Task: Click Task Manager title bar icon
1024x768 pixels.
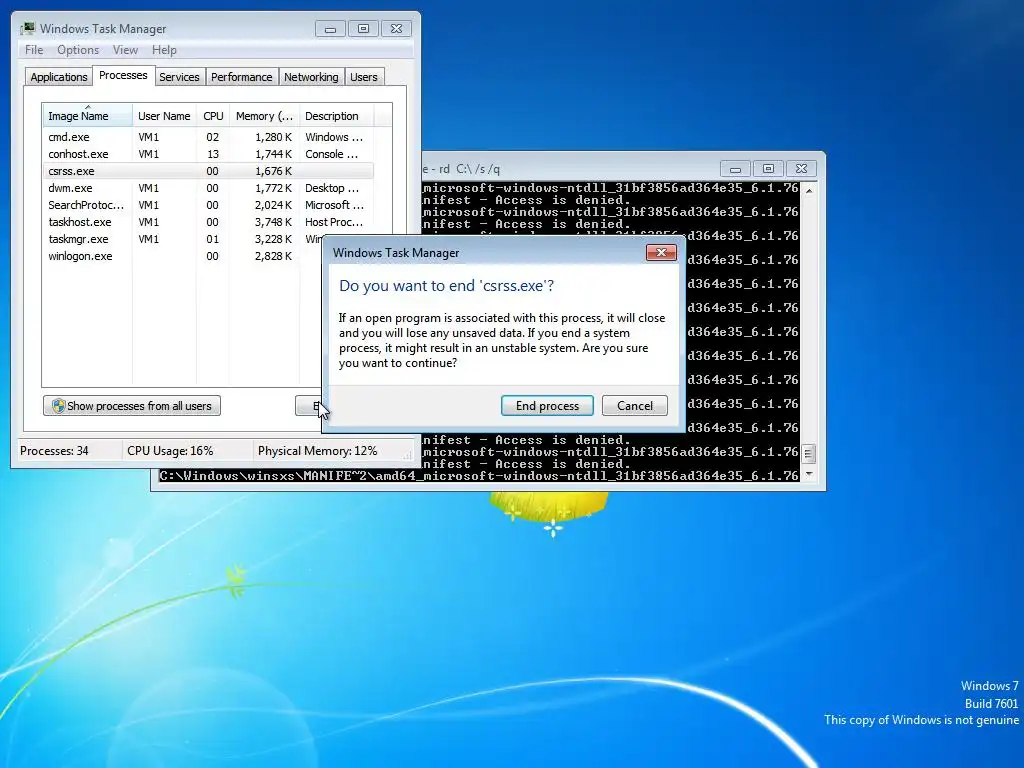Action: click(28, 28)
